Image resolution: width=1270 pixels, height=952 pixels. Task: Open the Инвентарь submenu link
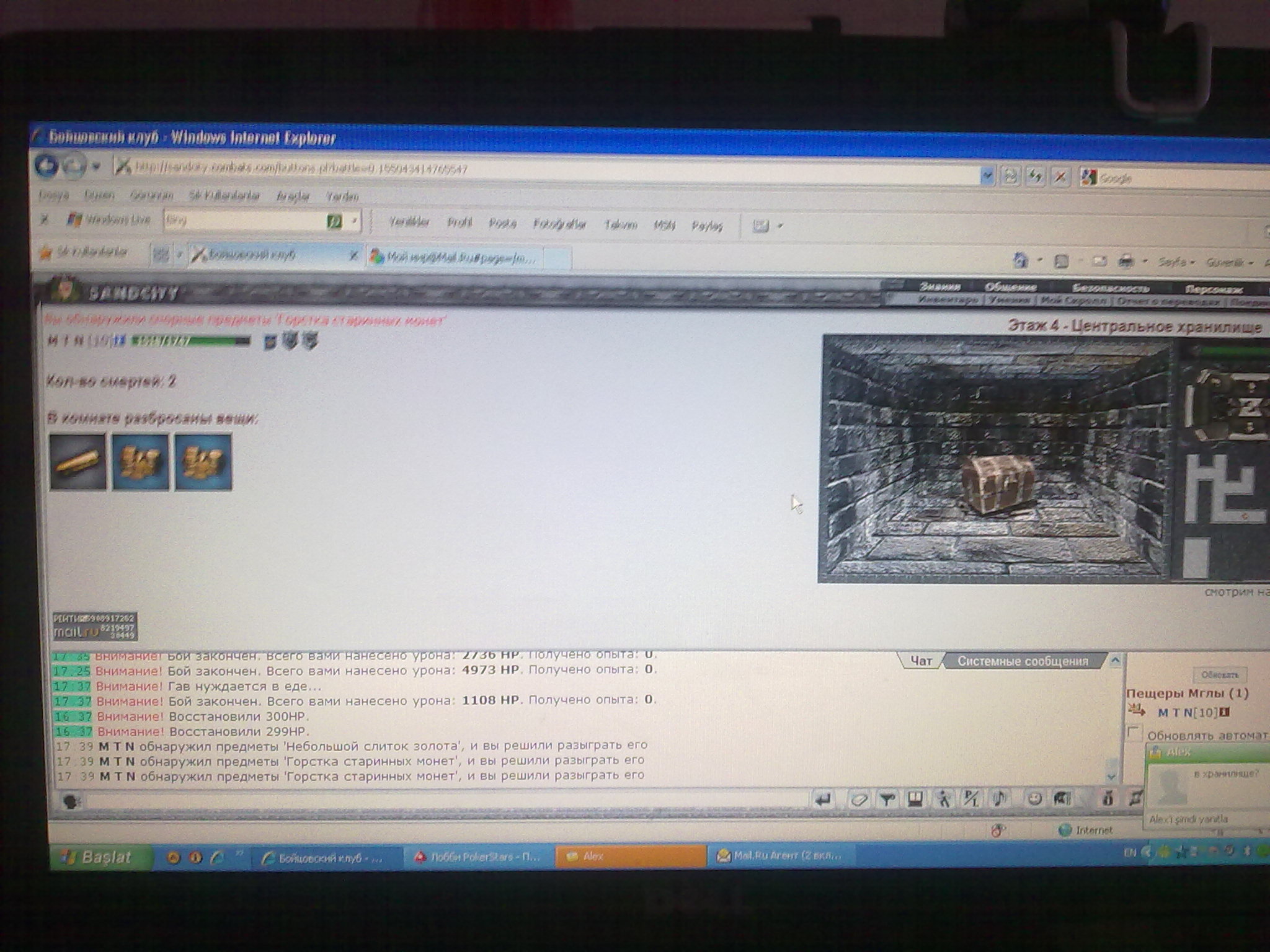tap(949, 300)
